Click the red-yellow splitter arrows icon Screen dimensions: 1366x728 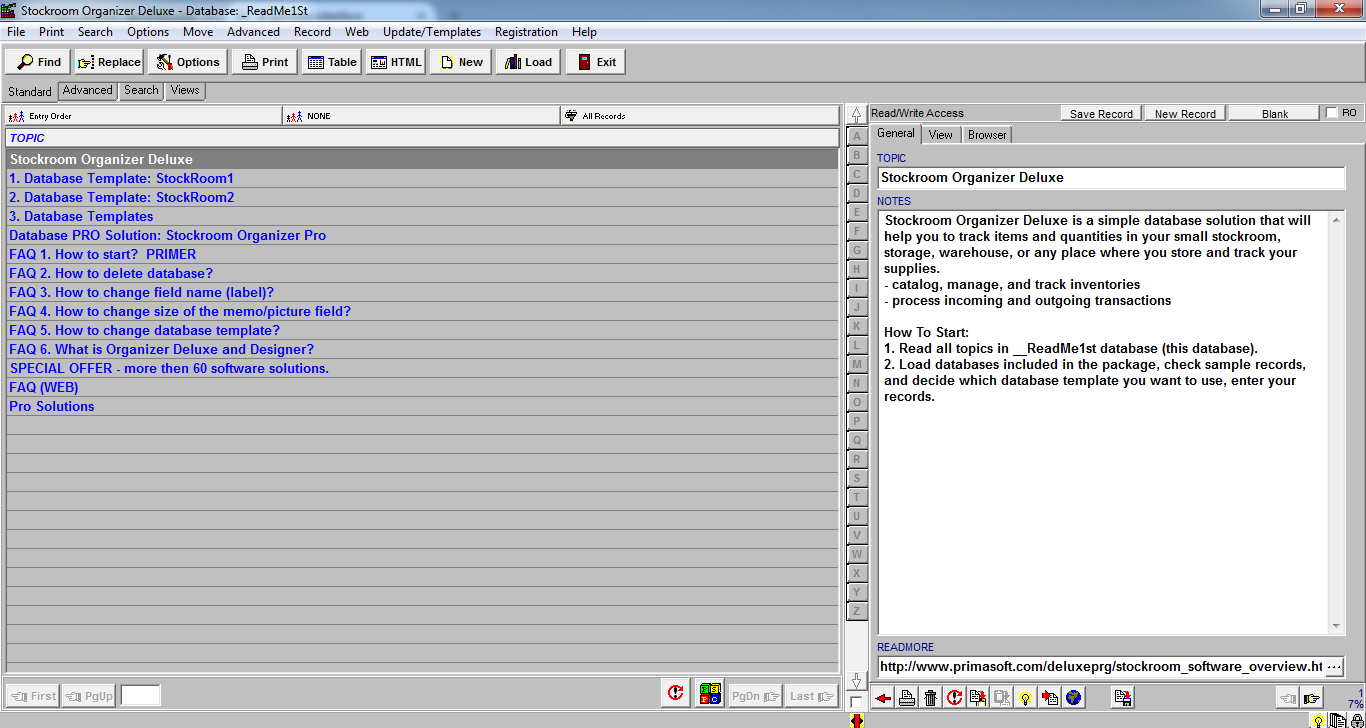(857, 720)
